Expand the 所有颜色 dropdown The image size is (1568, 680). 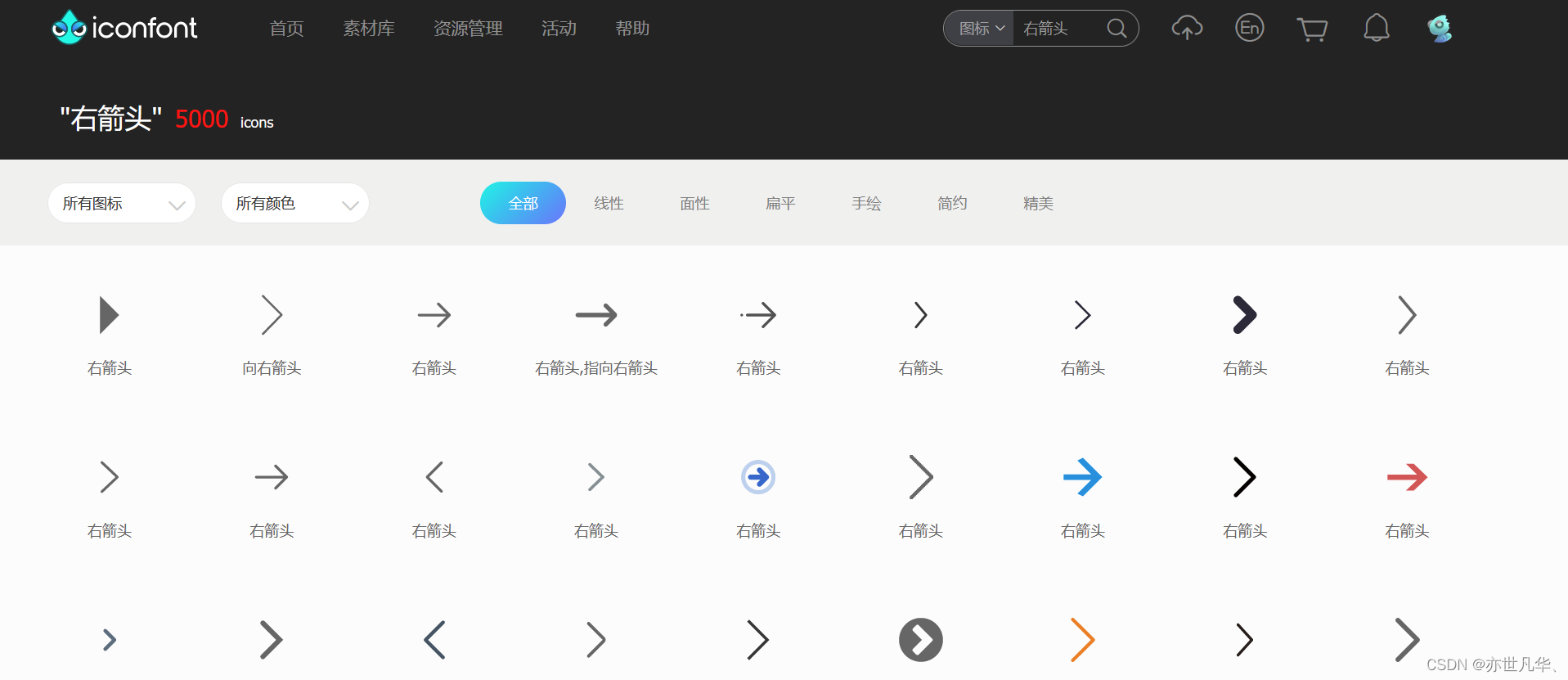point(295,203)
